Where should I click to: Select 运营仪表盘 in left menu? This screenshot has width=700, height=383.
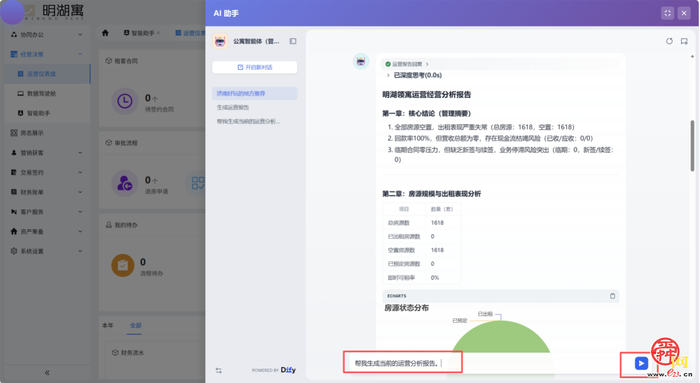[x=47, y=74]
